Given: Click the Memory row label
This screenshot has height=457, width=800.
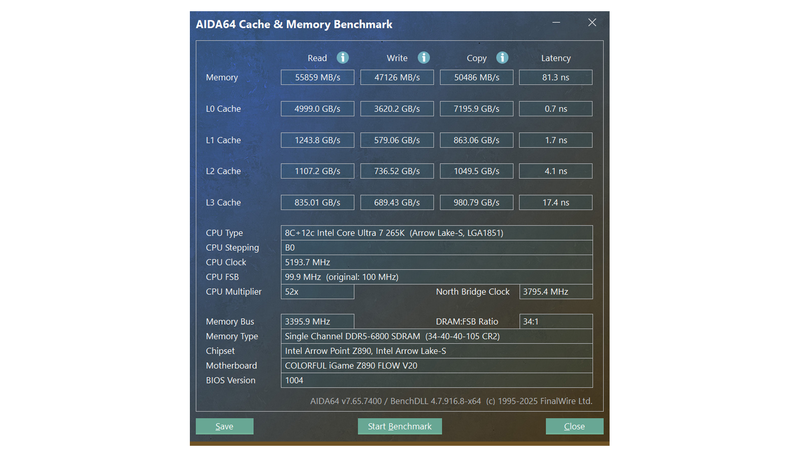Looking at the screenshot, I should [x=222, y=78].
